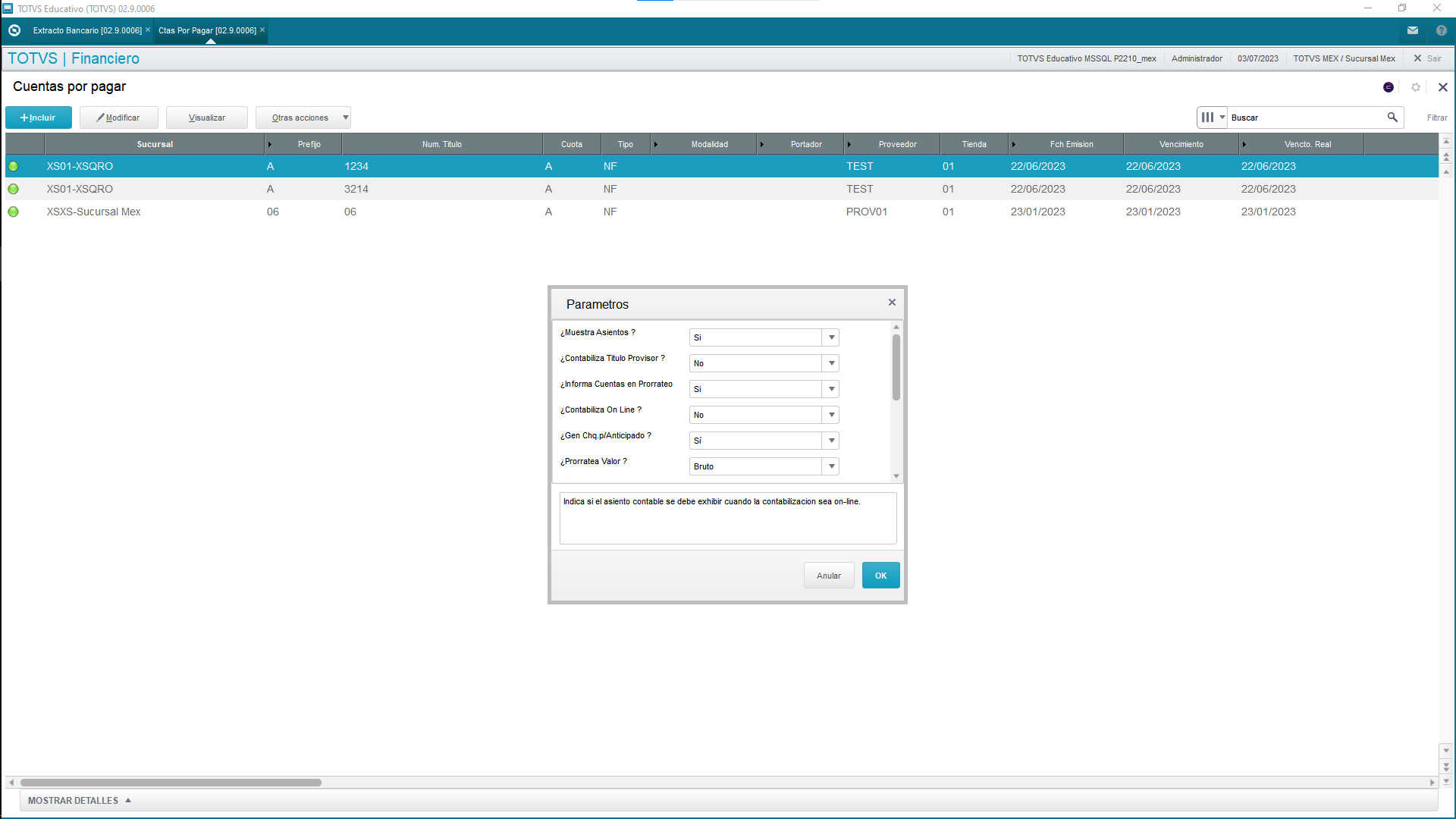Click the parameter description text box
The image size is (1456, 819).
pos(728,519)
